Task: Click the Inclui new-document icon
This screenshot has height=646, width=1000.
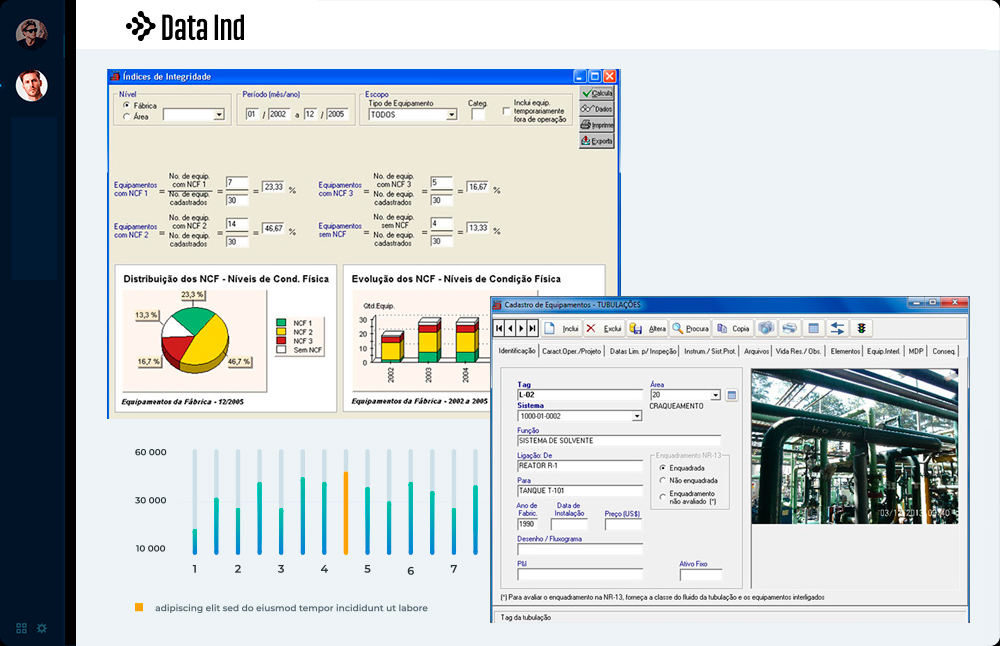Action: click(x=549, y=328)
